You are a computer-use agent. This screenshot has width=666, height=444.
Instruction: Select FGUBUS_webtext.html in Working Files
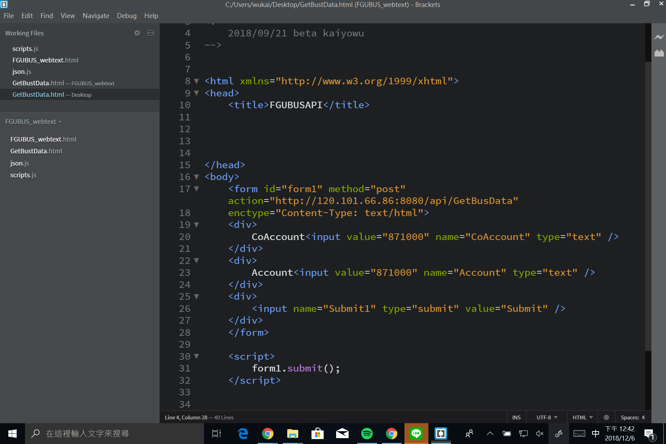tap(80, 60)
